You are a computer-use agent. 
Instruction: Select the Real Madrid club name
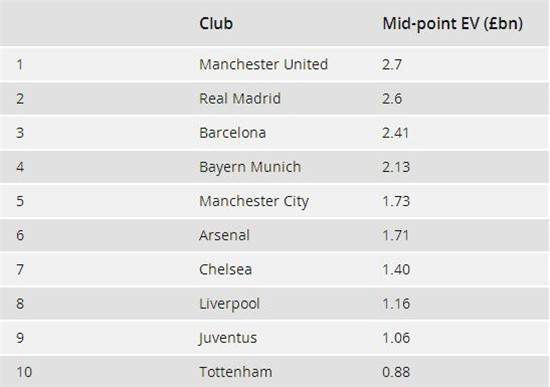240,98
